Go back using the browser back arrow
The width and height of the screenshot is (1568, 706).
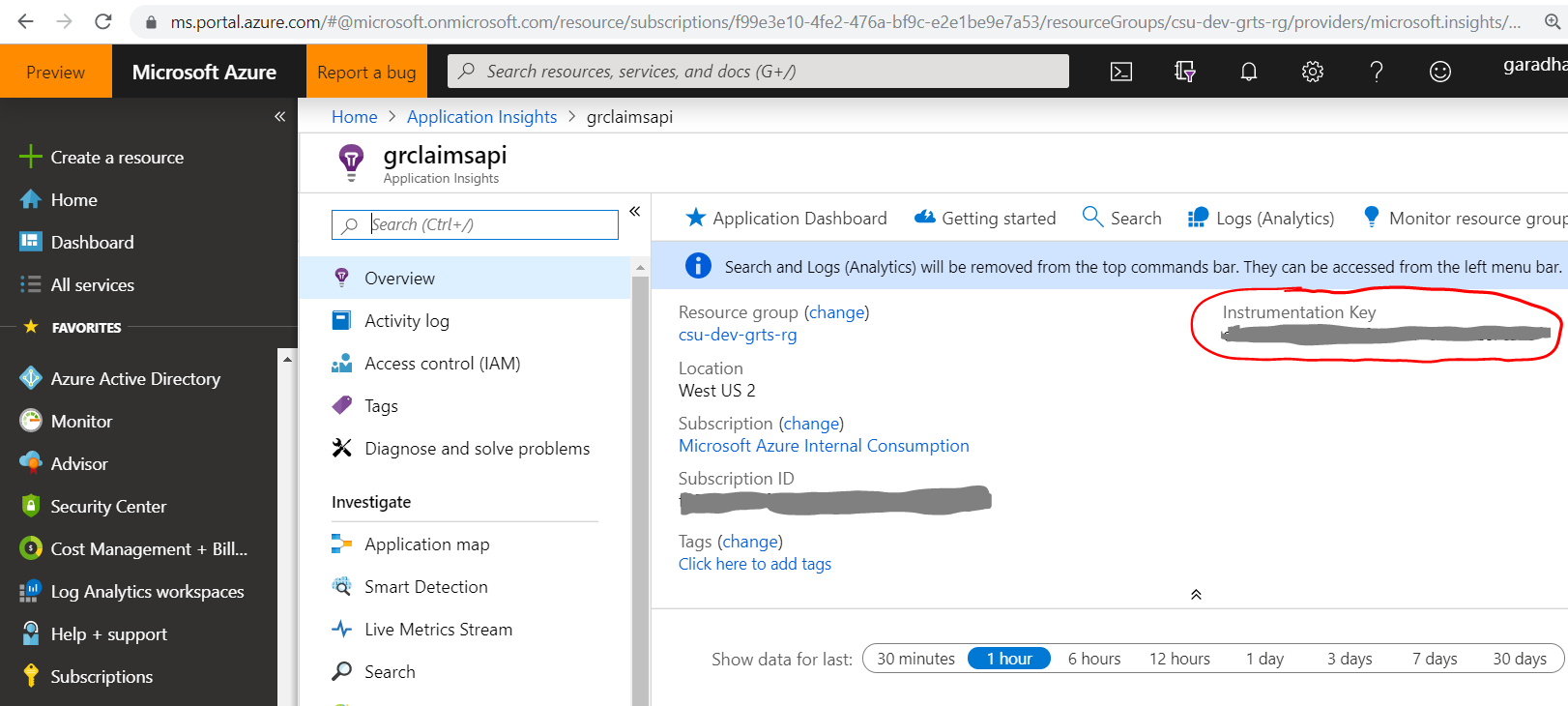tap(26, 21)
